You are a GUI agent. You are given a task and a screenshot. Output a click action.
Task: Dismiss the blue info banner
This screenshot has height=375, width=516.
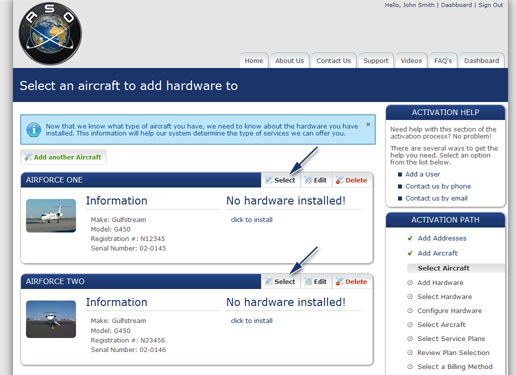click(x=368, y=124)
